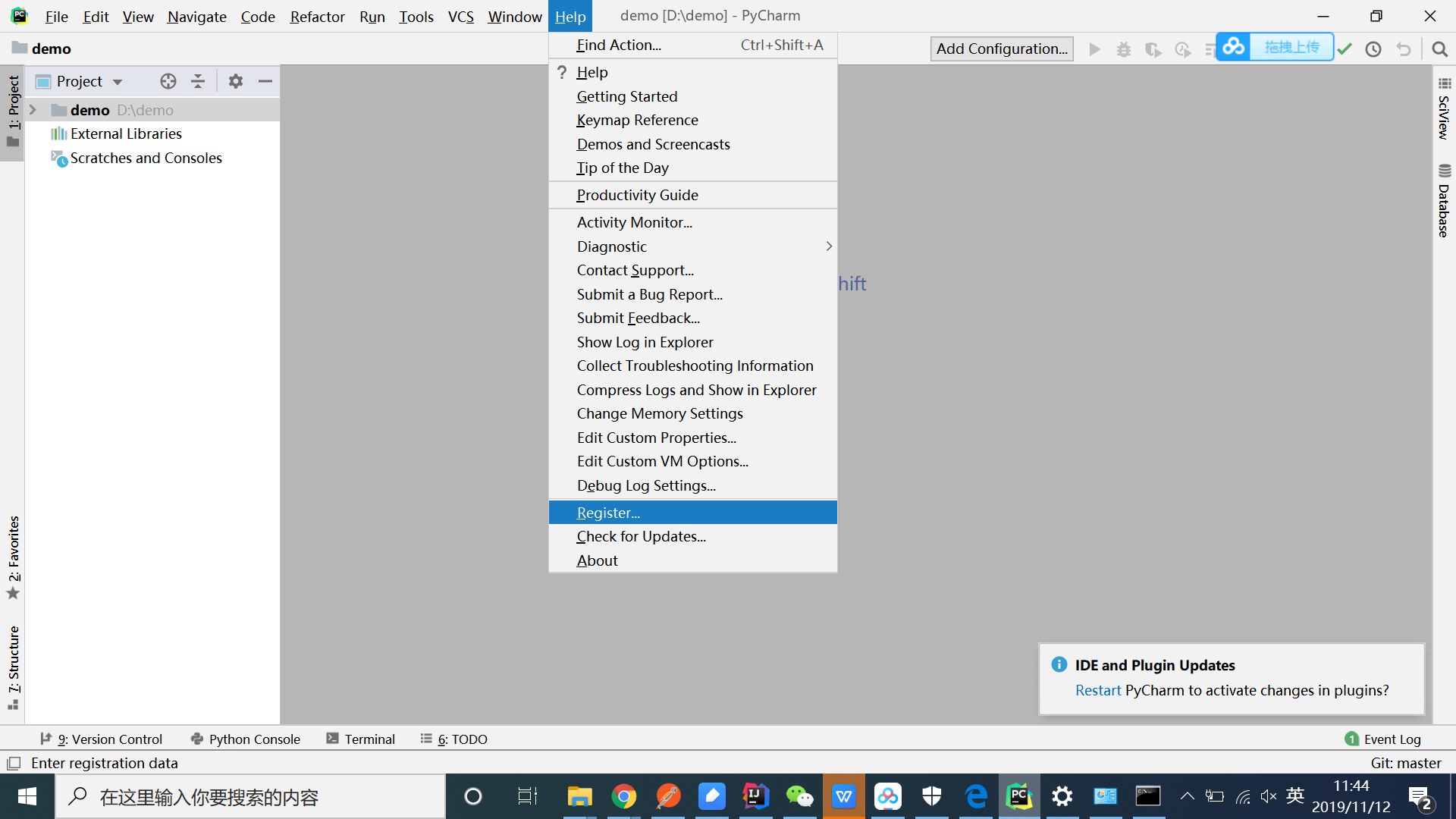Select Register... from Help menu

click(x=608, y=512)
